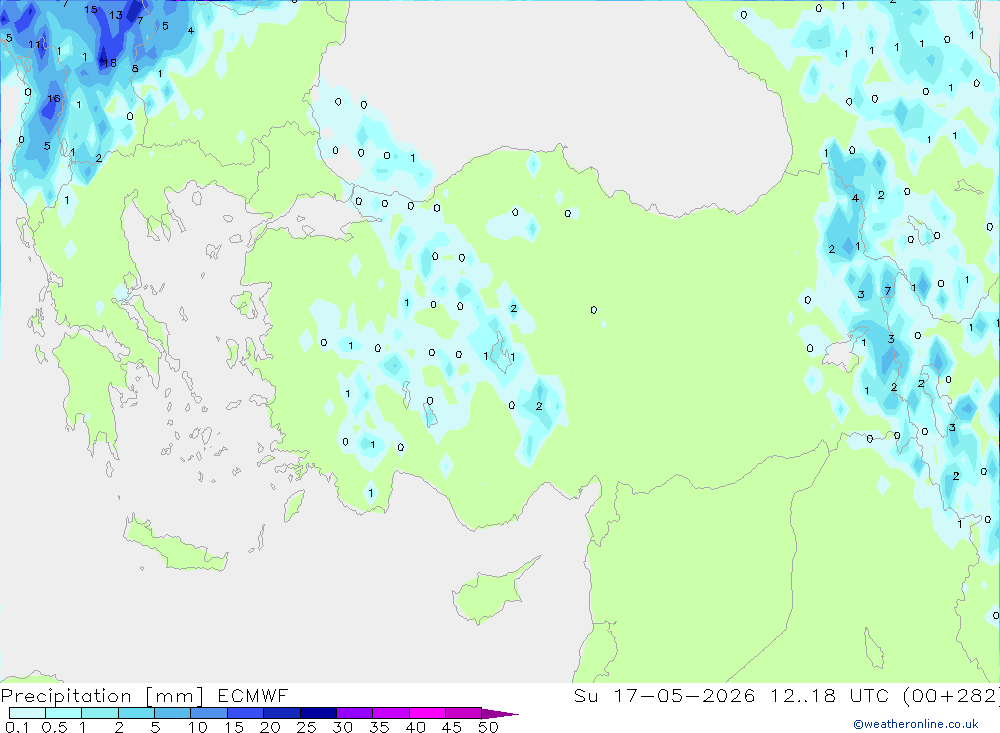Click the legend label "45"
This screenshot has height=733, width=1000.
[452, 727]
